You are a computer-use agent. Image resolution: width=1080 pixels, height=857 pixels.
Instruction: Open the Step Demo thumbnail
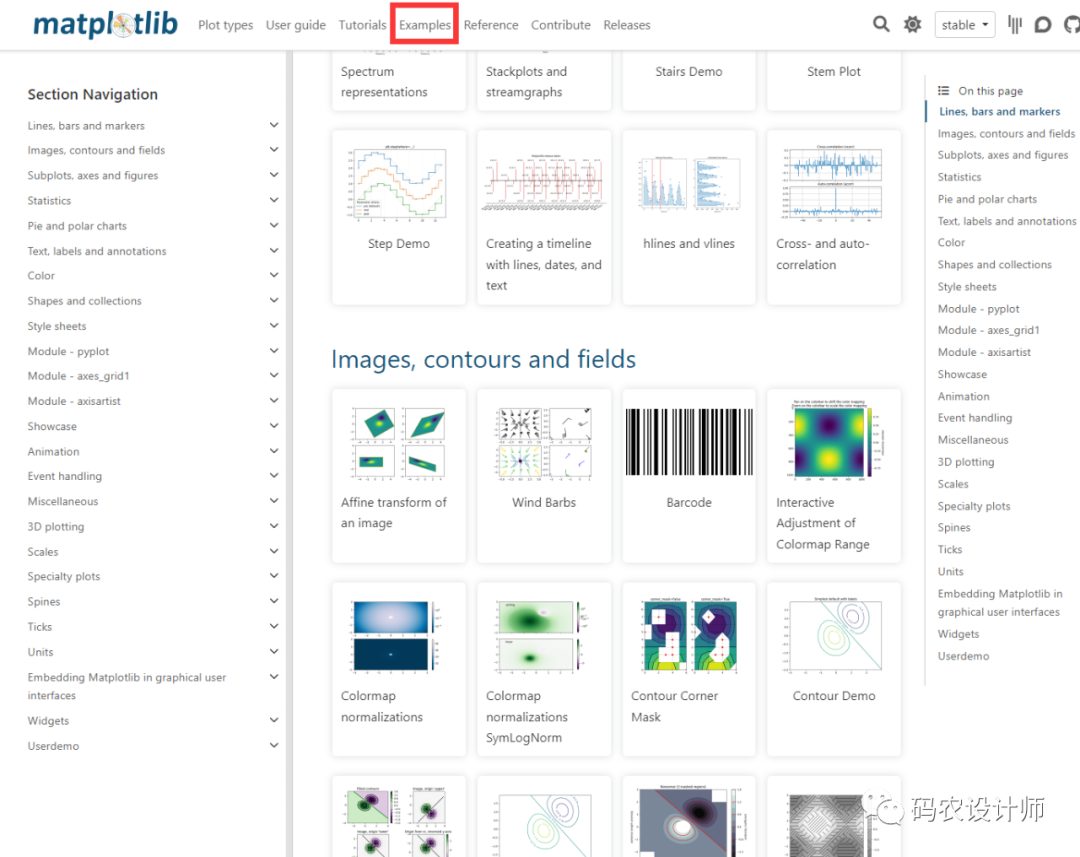398,183
